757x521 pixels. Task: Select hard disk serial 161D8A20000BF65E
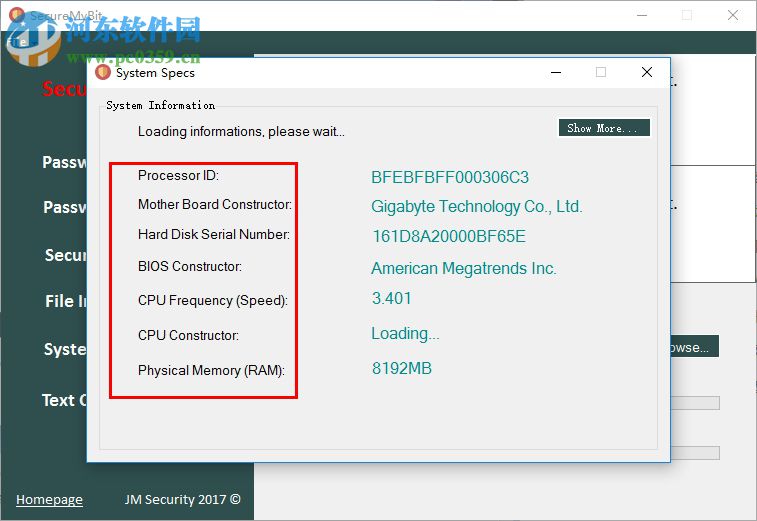(x=449, y=236)
